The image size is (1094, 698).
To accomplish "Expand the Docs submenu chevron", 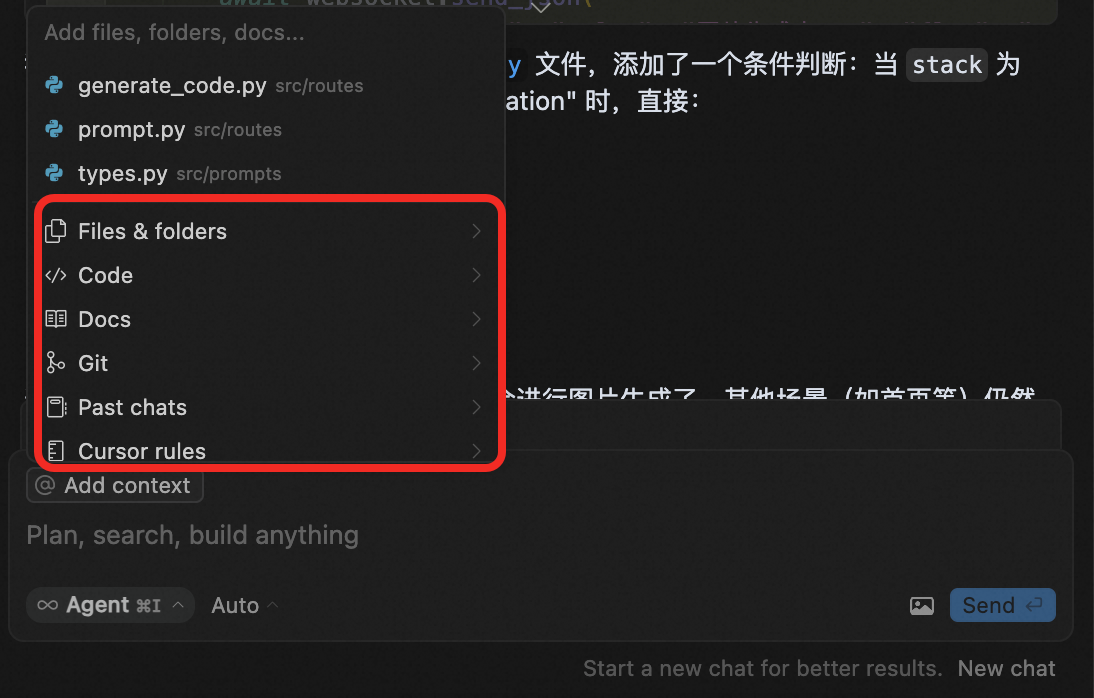I will pos(477,319).
